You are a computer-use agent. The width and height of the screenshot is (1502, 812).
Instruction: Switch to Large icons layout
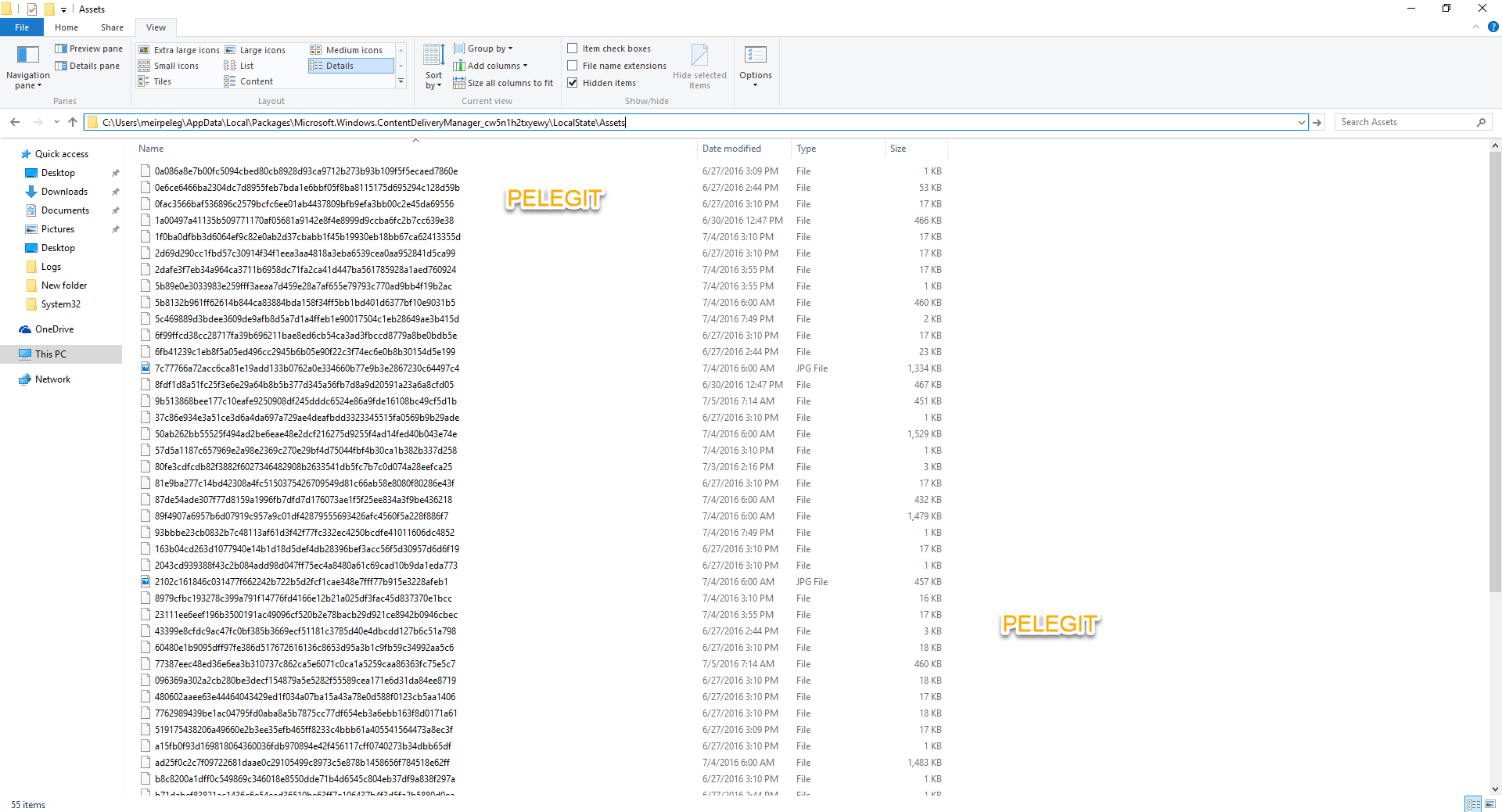point(255,50)
